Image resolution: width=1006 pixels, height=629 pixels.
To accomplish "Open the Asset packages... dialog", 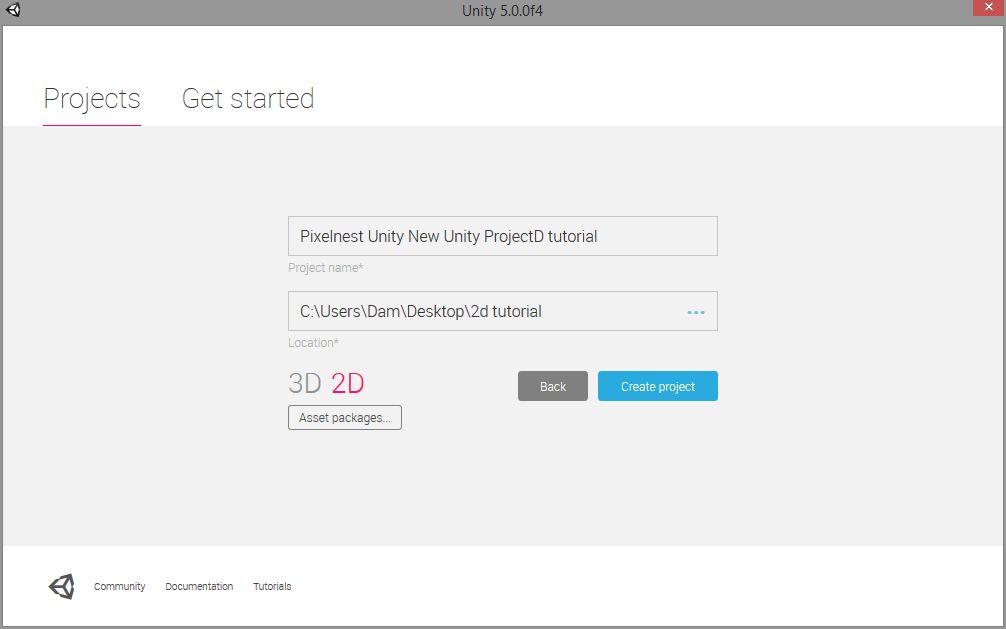I will pyautogui.click(x=345, y=418).
